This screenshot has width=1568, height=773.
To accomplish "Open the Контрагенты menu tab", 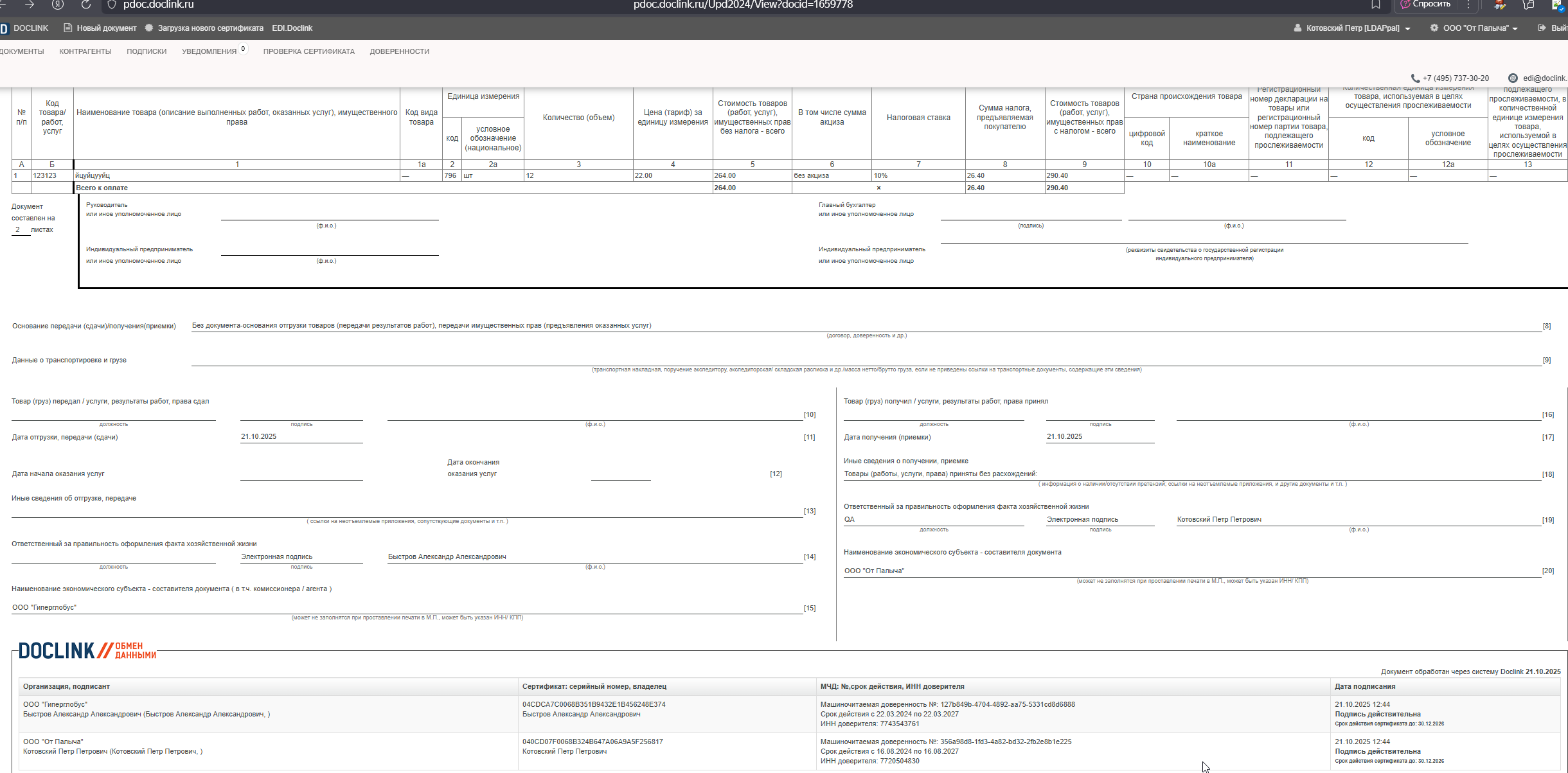I will click(85, 51).
